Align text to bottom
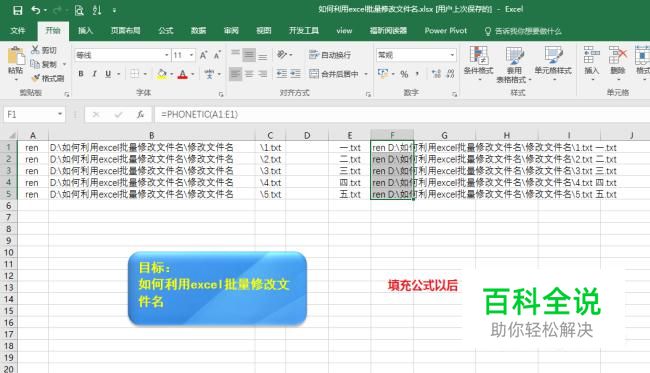Screen dimensions: 650x373 tap(262, 55)
